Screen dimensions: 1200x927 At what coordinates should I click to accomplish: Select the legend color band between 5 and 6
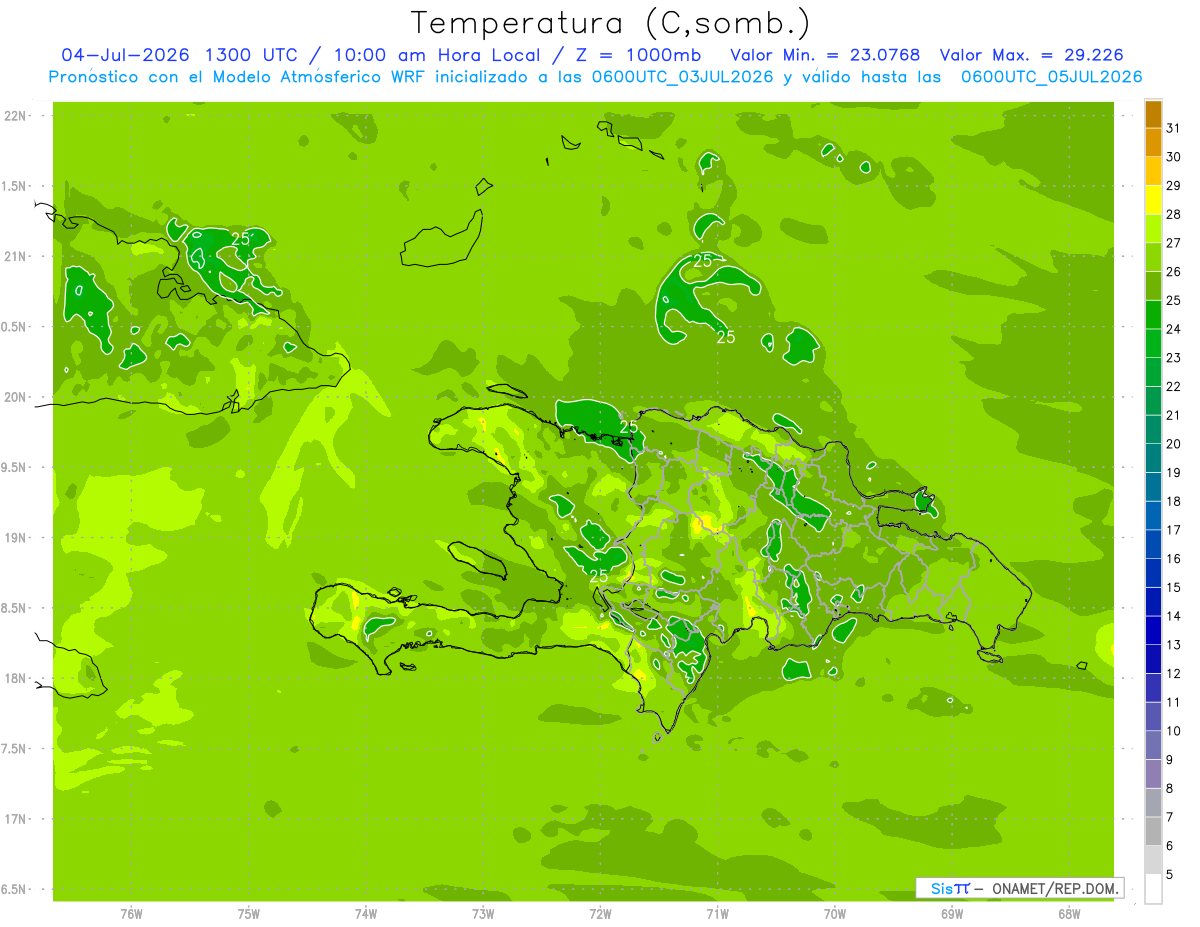pos(1153,860)
